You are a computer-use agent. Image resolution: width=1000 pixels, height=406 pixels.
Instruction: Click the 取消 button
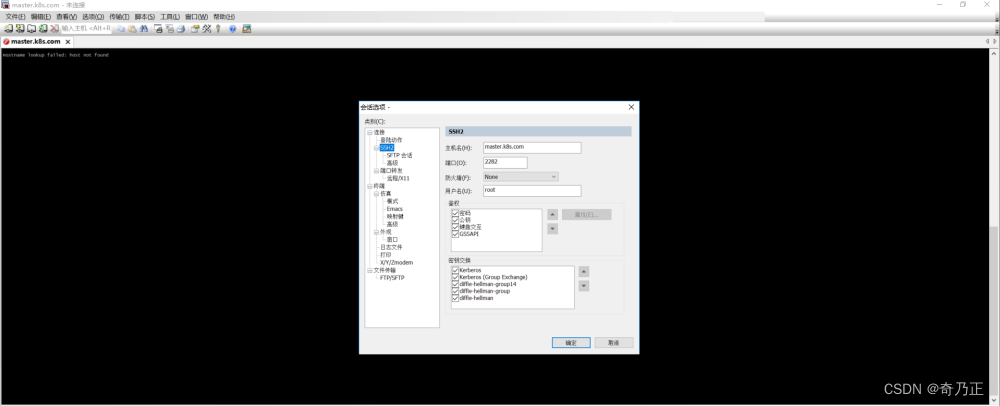tap(614, 343)
